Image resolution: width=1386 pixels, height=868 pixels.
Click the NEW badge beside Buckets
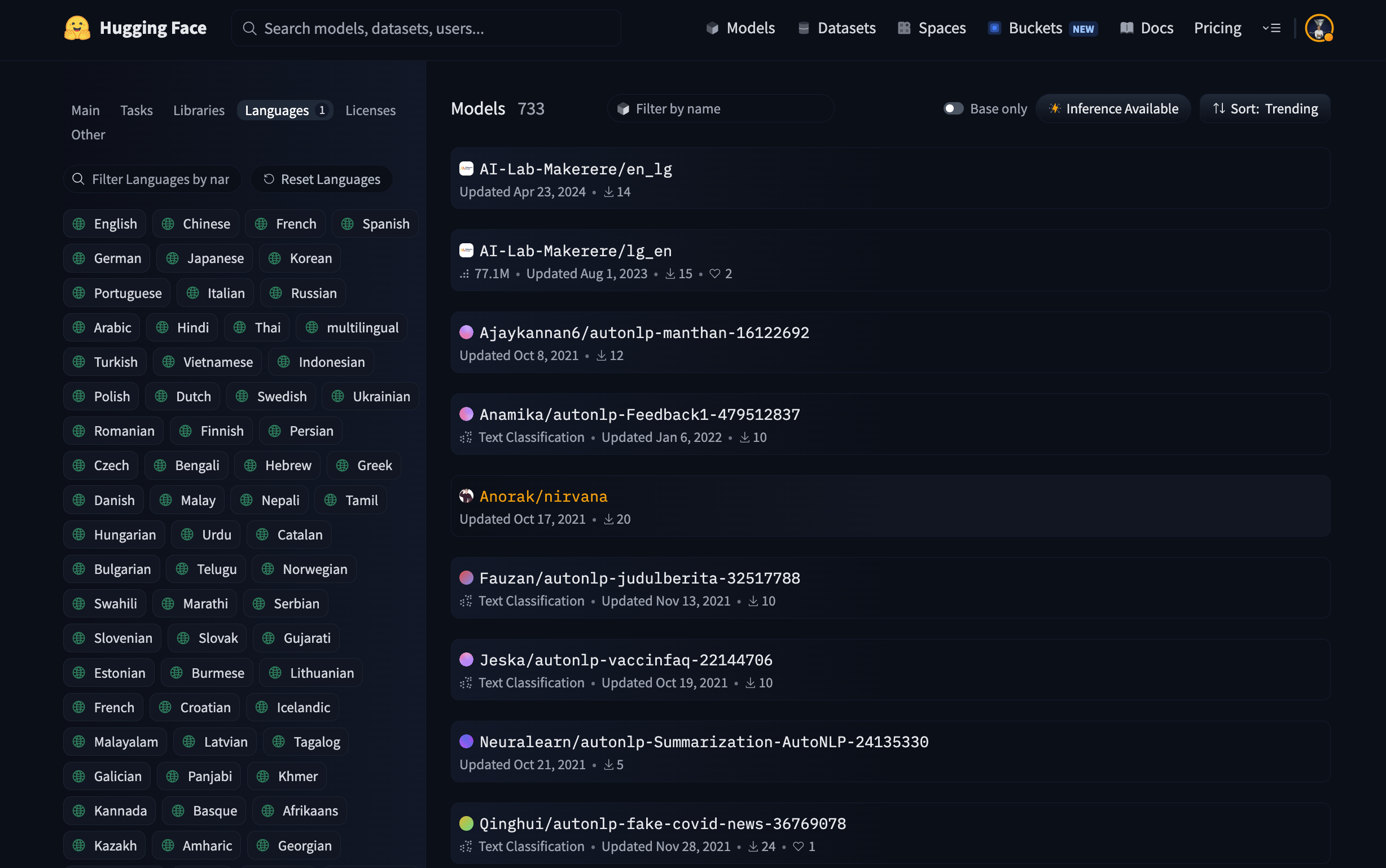1083,29
